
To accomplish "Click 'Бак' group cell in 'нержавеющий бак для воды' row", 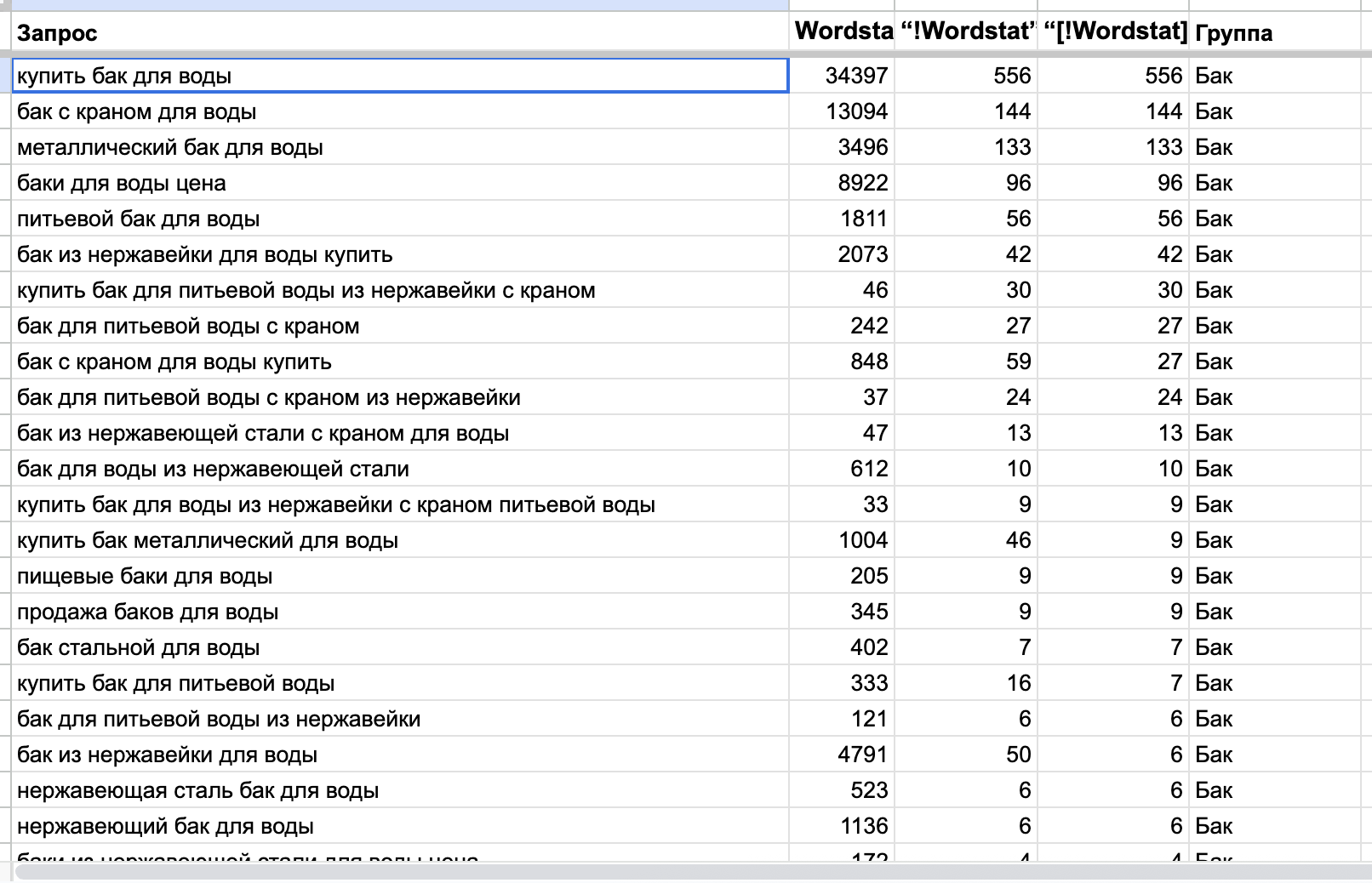I will [x=1275, y=826].
